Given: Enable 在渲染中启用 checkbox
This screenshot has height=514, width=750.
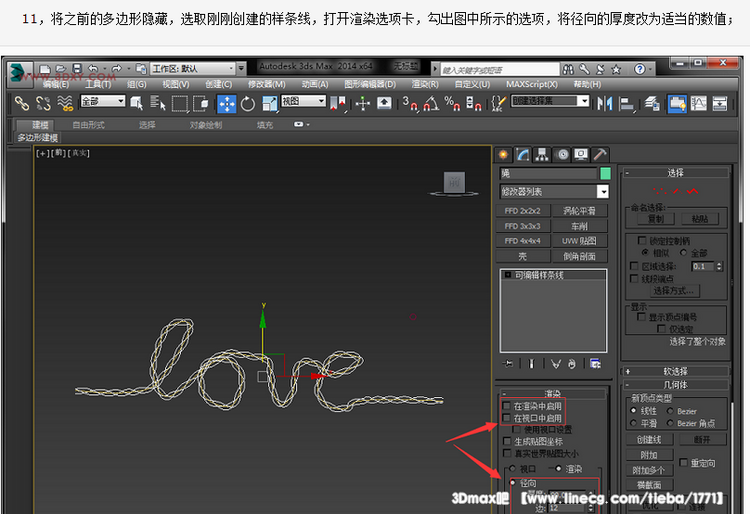Looking at the screenshot, I should tap(507, 406).
